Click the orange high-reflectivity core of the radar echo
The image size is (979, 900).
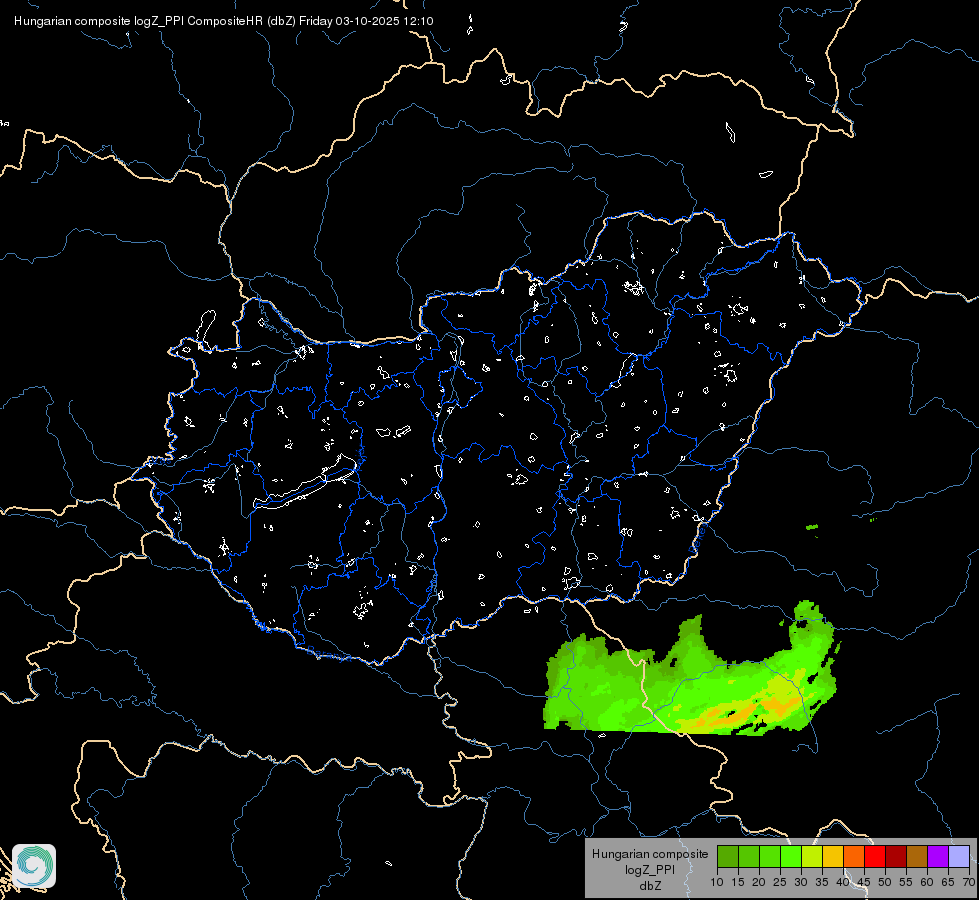click(x=743, y=713)
